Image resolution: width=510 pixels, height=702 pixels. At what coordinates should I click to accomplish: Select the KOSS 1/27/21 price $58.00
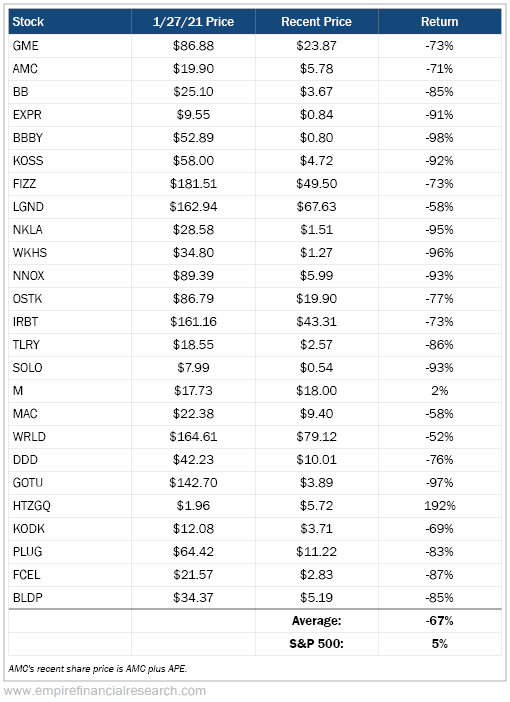(x=193, y=161)
